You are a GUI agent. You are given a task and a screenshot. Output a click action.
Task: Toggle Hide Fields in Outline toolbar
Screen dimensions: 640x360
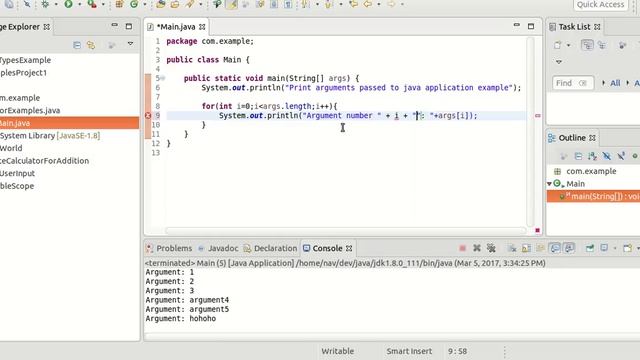(607, 156)
